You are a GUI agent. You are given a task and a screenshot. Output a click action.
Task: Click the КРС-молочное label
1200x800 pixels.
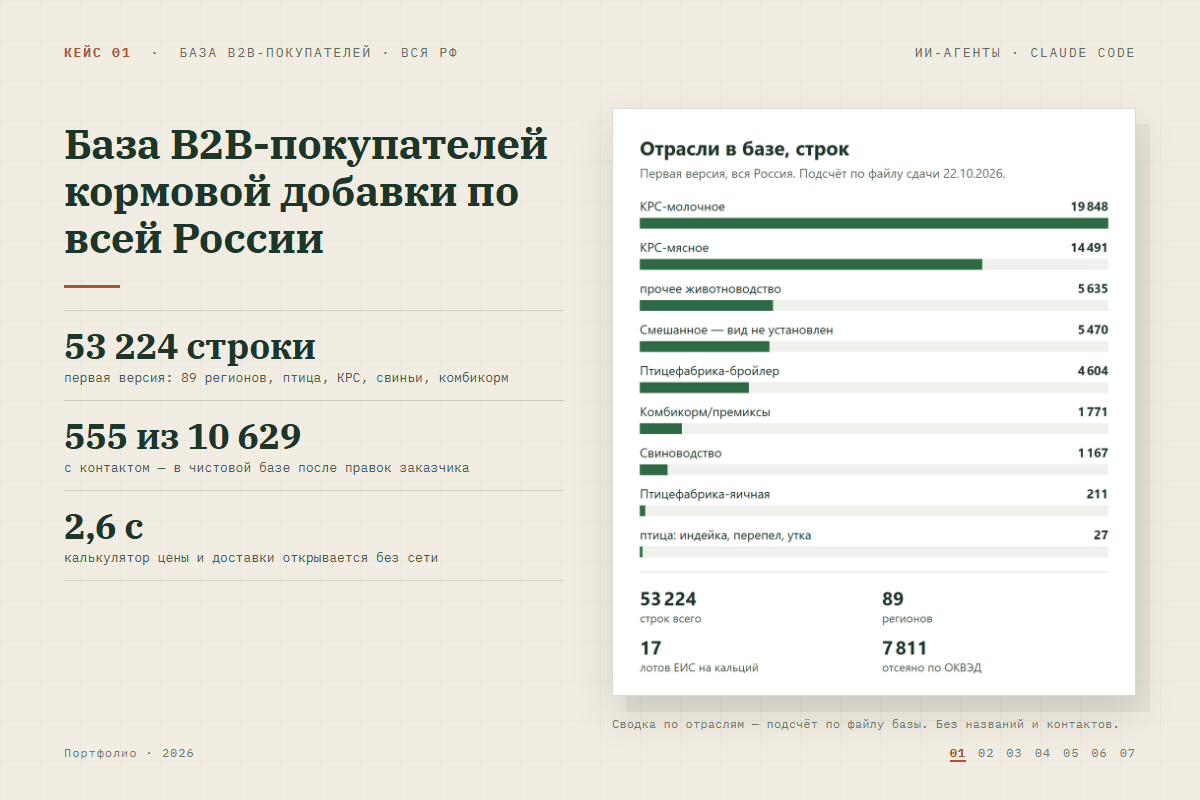click(682, 207)
